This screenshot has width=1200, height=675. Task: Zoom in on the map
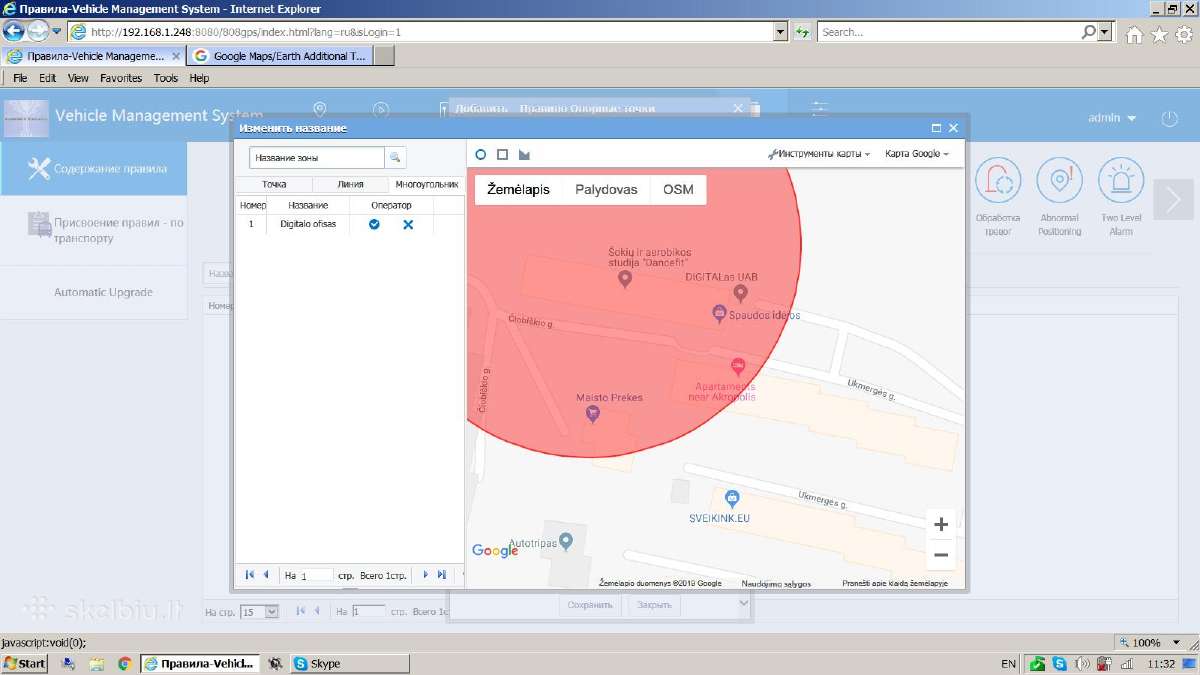pos(941,524)
